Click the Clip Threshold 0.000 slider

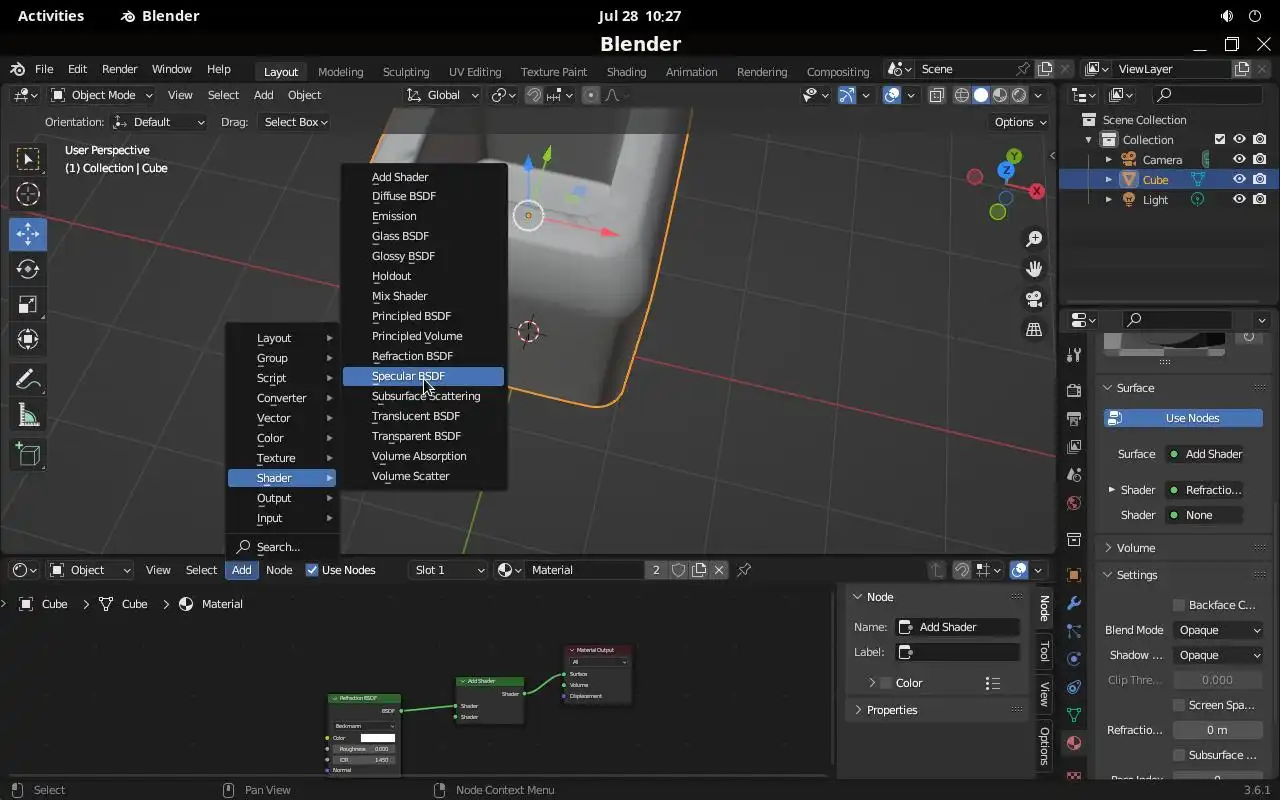pos(1218,680)
